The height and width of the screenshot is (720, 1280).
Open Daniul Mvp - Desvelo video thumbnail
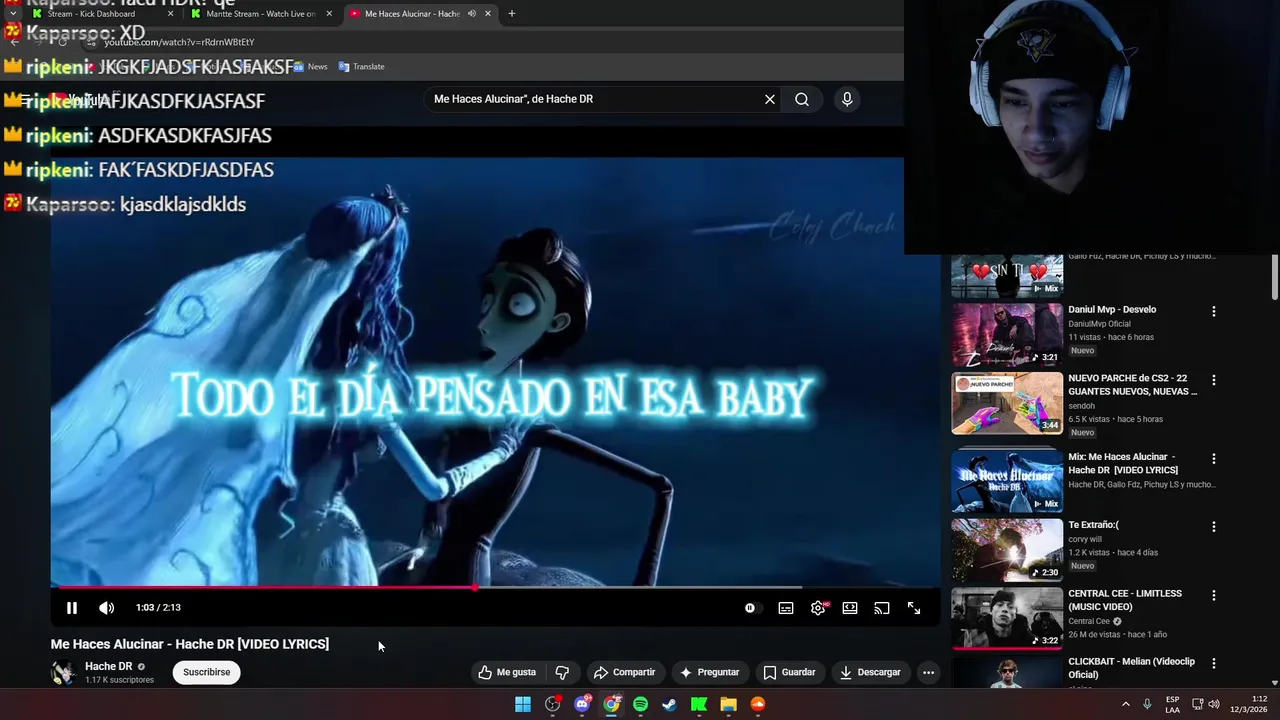(x=1007, y=334)
